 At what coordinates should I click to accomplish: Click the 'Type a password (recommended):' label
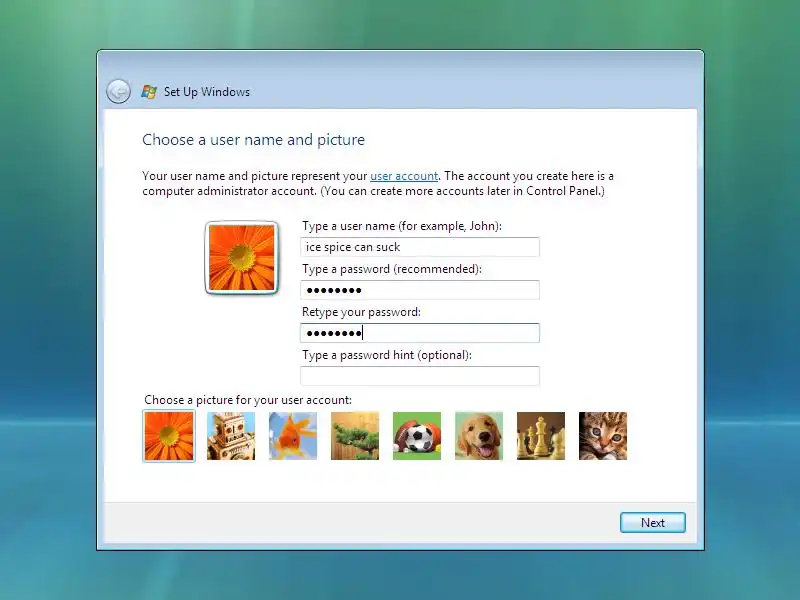pyautogui.click(x=392, y=269)
